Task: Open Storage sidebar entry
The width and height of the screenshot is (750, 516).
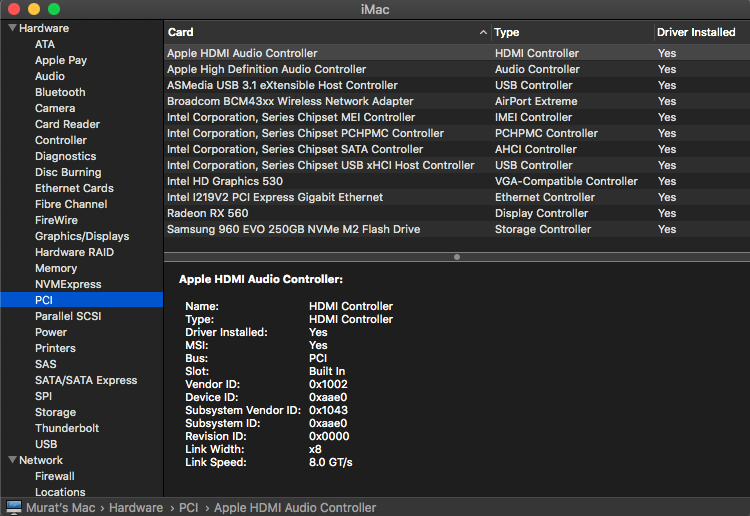Action: point(55,412)
